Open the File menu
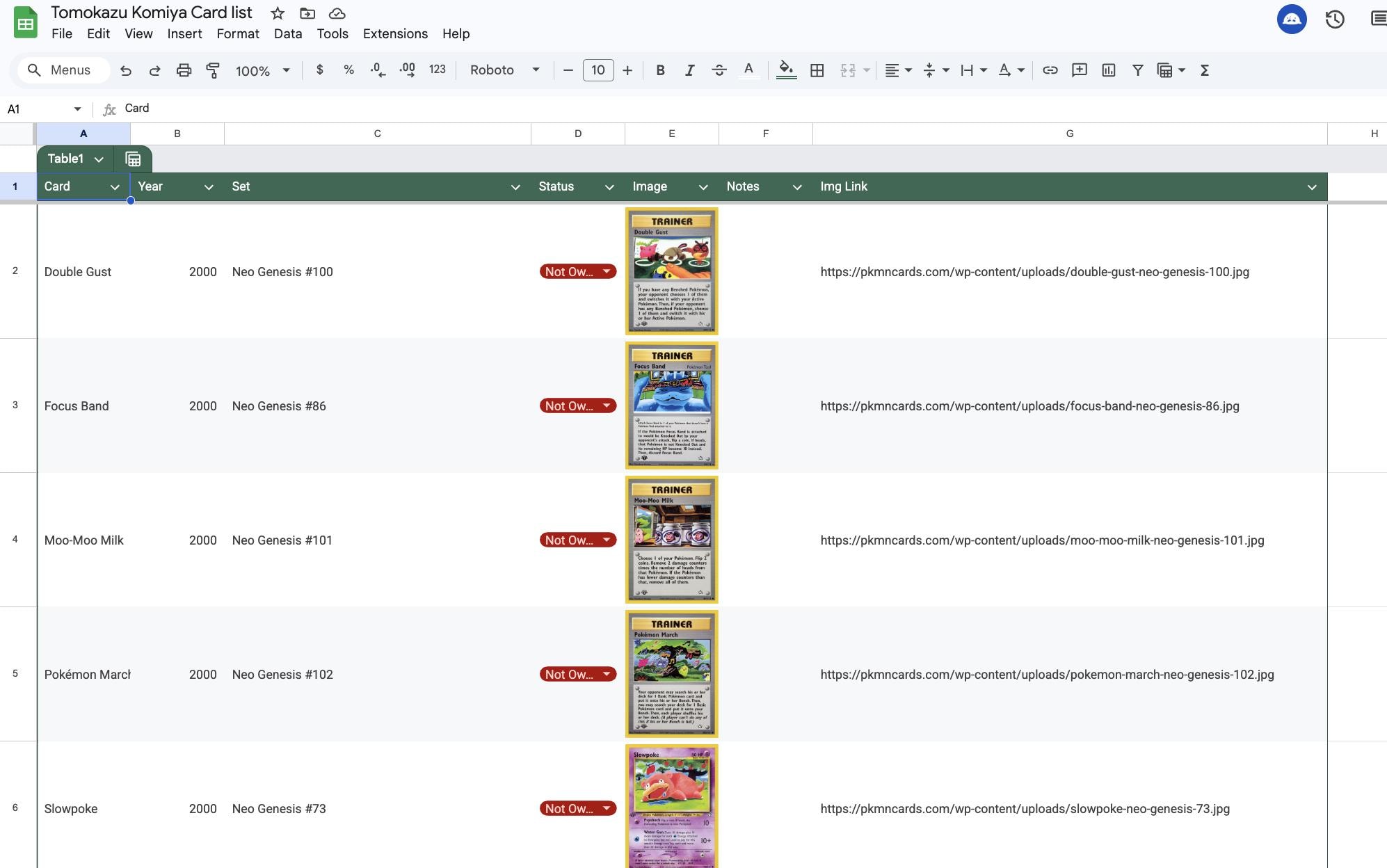The height and width of the screenshot is (868, 1387). click(x=61, y=33)
